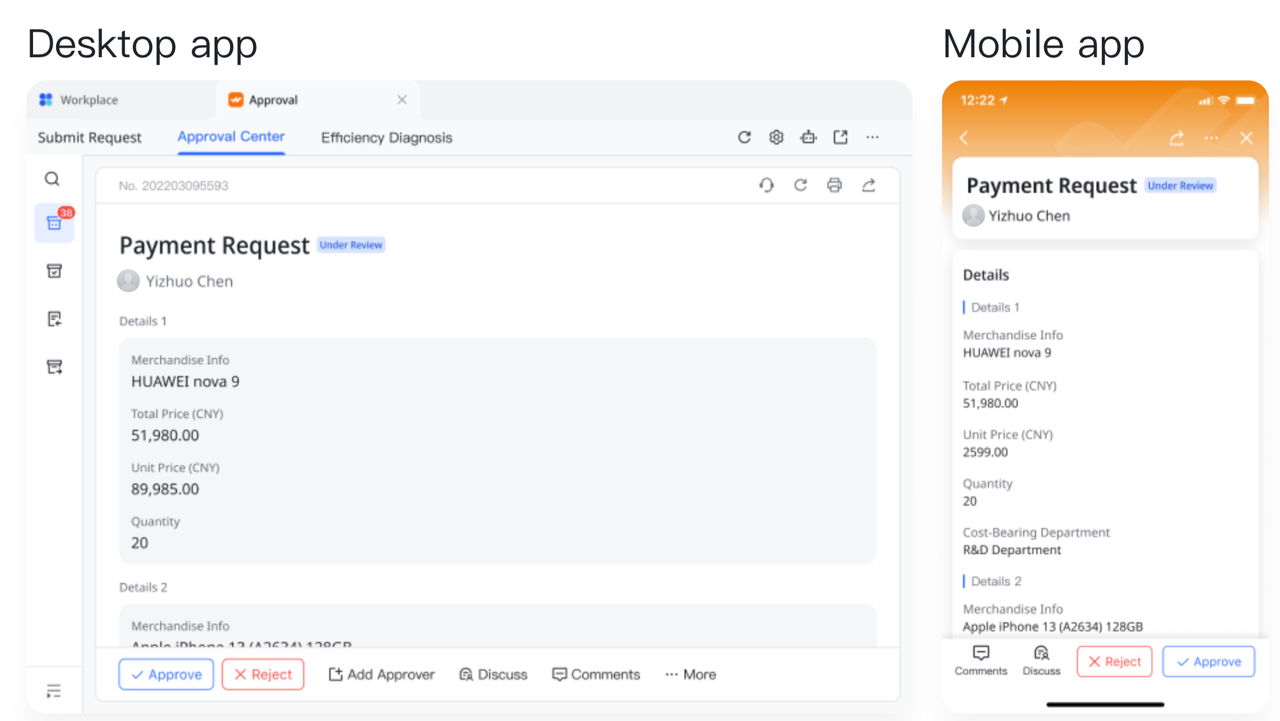Click the desktop Approve button
The image size is (1280, 721).
166,675
